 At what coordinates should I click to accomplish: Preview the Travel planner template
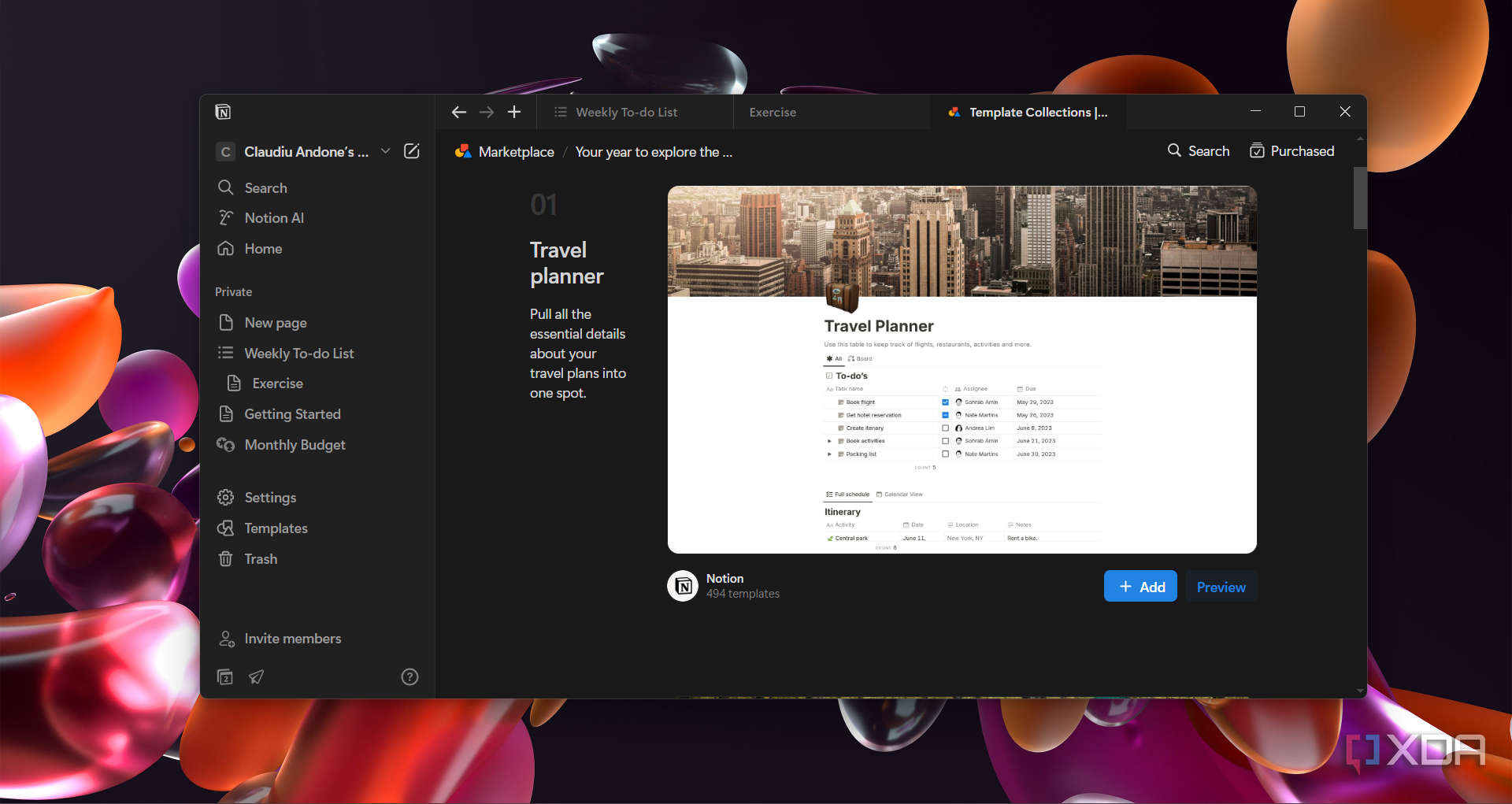pyautogui.click(x=1221, y=587)
